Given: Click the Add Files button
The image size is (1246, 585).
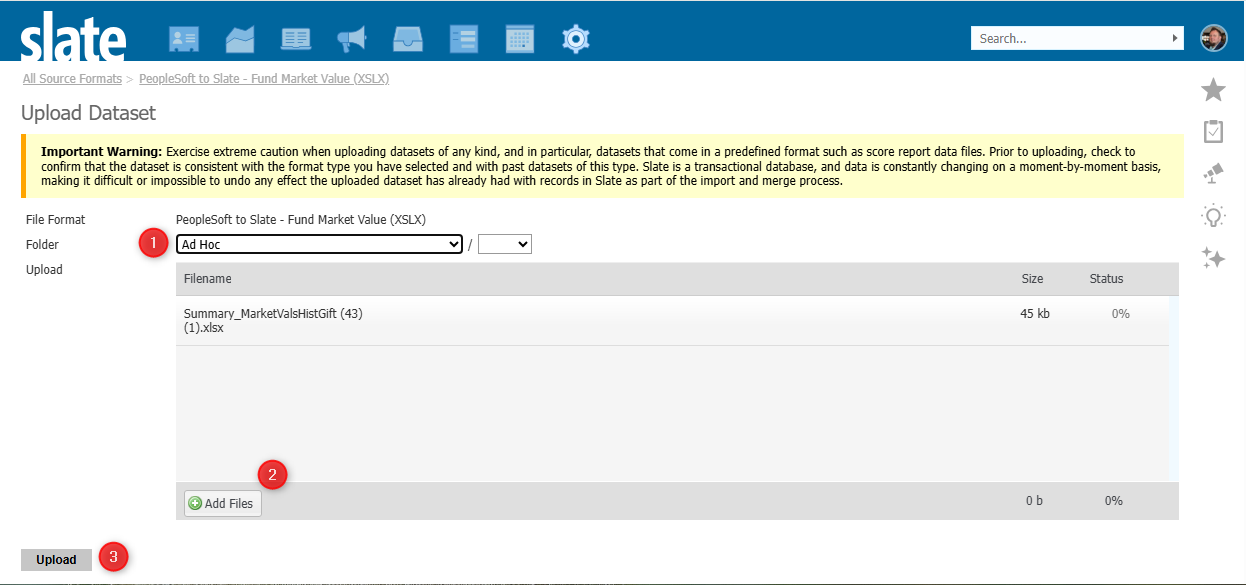Looking at the screenshot, I should (223, 503).
